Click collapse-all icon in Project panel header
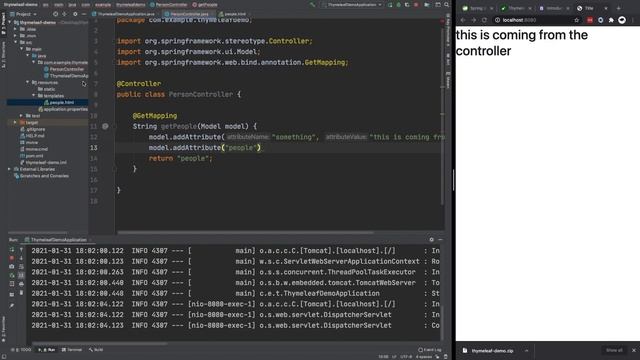Viewport: 640px width, 360px height. pos(64,14)
